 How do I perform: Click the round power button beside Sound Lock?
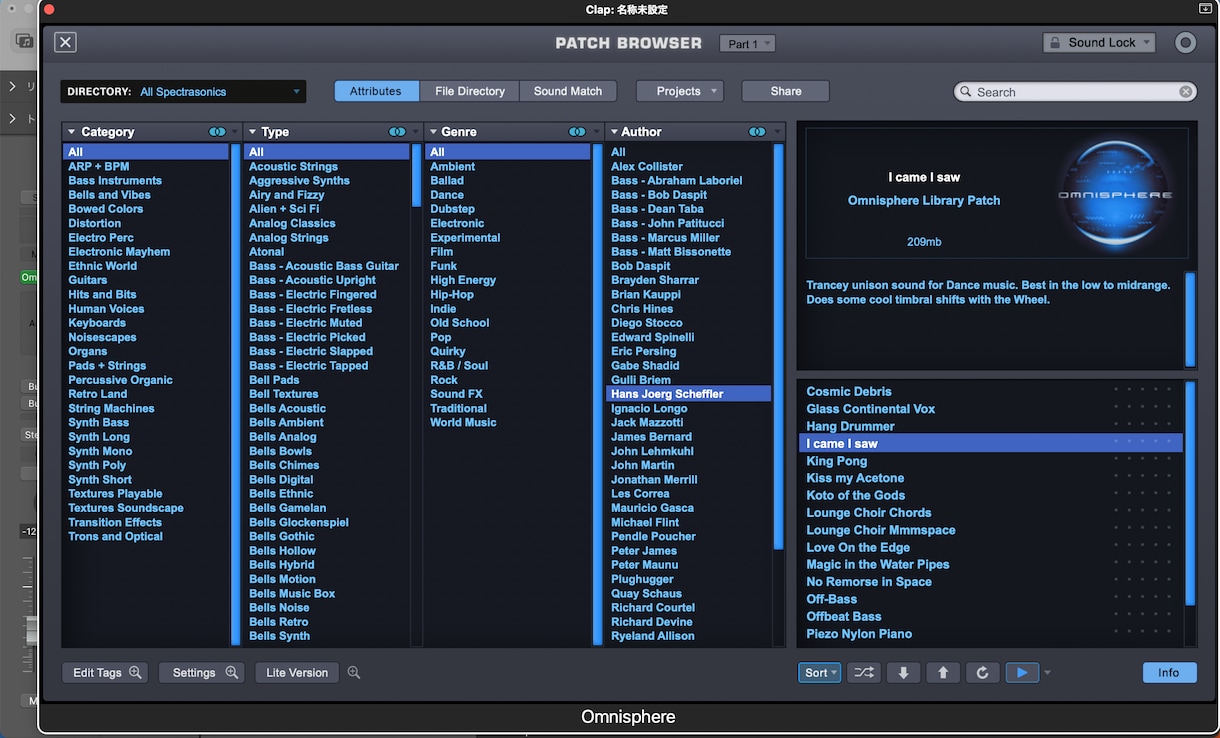coord(1185,43)
